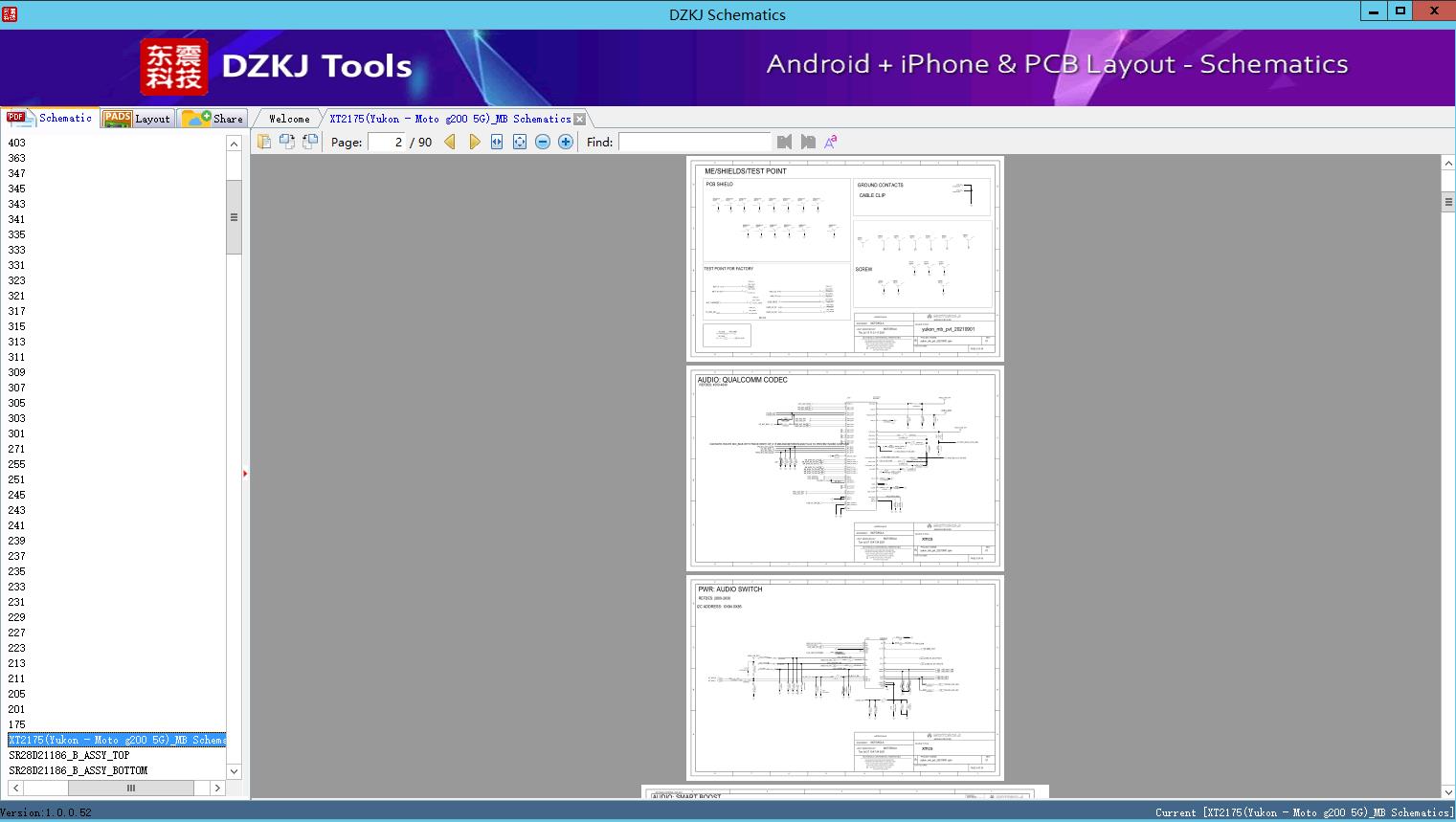Collapse the left panel with red arrow
Image resolution: width=1456 pixels, height=822 pixels.
pyautogui.click(x=245, y=474)
